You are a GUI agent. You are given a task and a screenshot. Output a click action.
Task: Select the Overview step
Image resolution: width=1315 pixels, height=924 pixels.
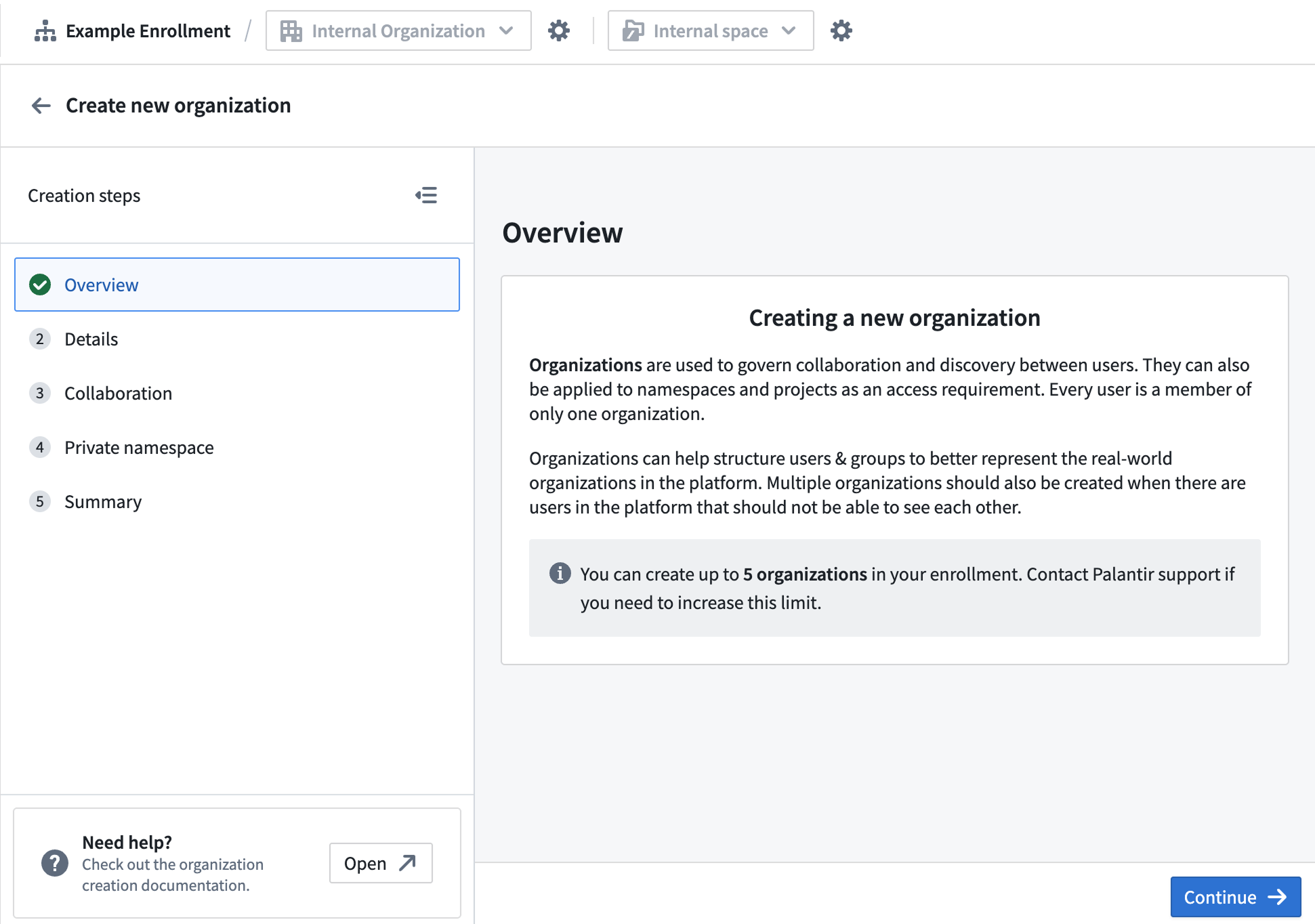click(237, 285)
